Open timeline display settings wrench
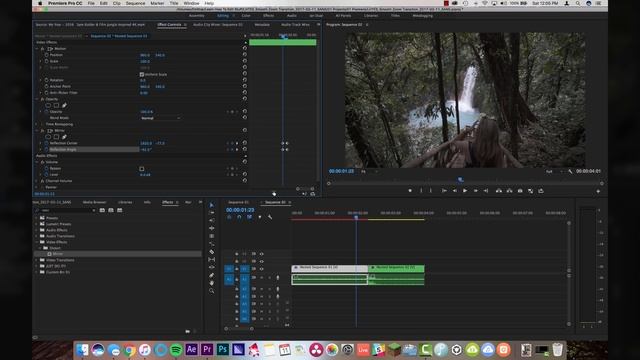 tap(270, 217)
